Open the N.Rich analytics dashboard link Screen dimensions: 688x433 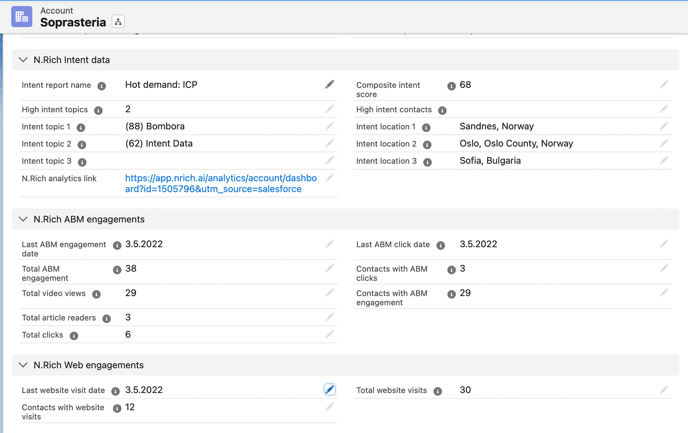tap(221, 183)
